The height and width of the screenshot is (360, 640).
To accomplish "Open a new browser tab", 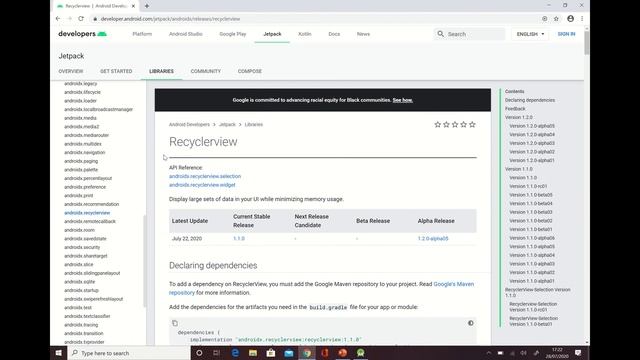I will pyautogui.click(x=147, y=6).
